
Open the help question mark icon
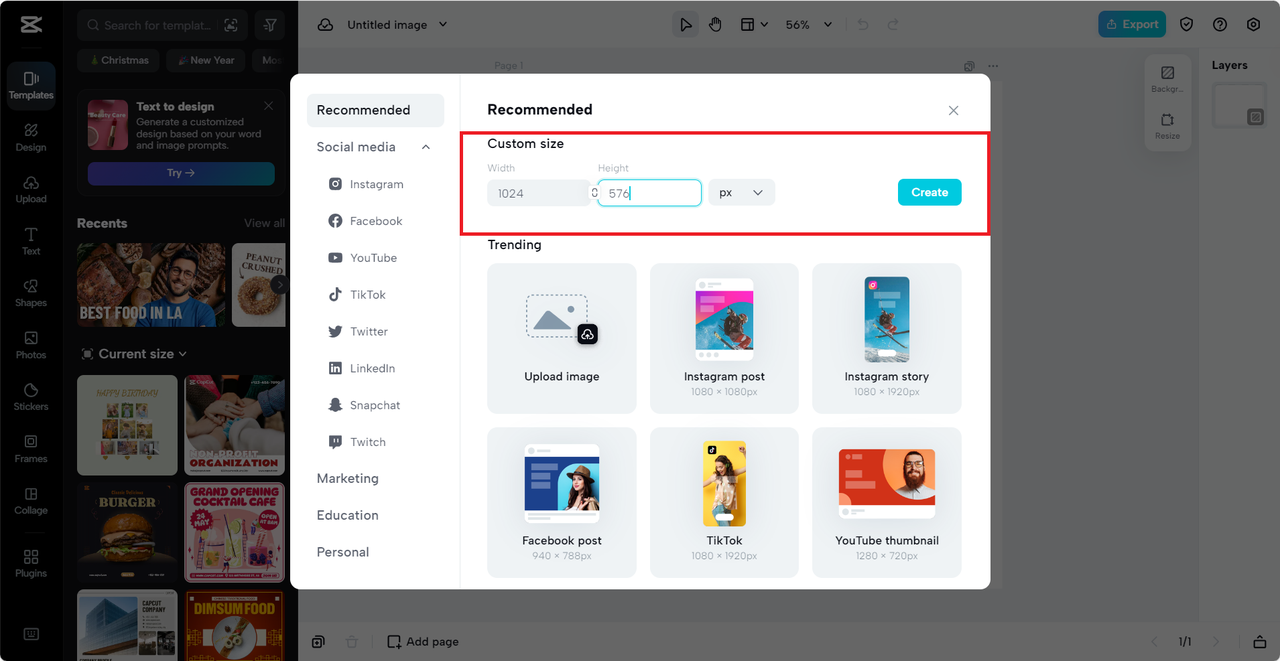(x=1220, y=25)
